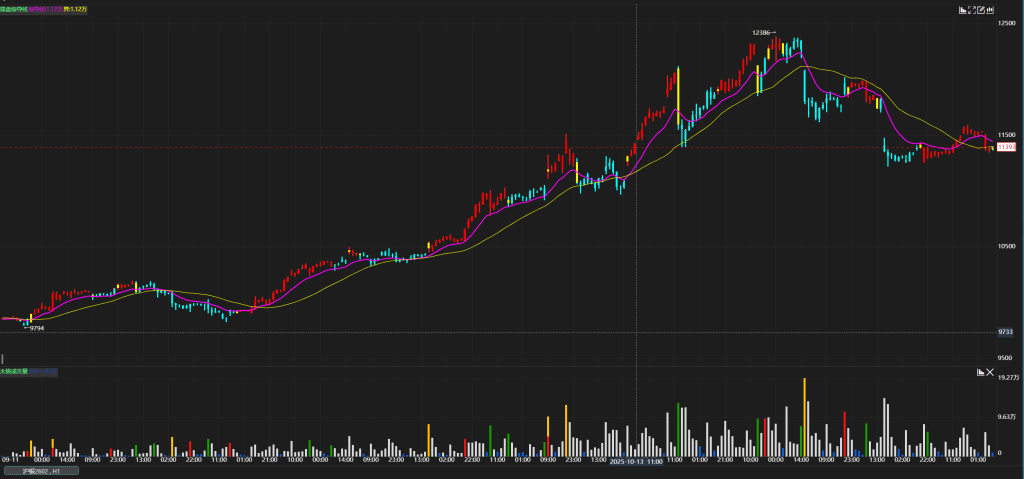Click the 19.27万 volume axis label
This screenshot has height=479, width=1024.
click(x=1008, y=378)
